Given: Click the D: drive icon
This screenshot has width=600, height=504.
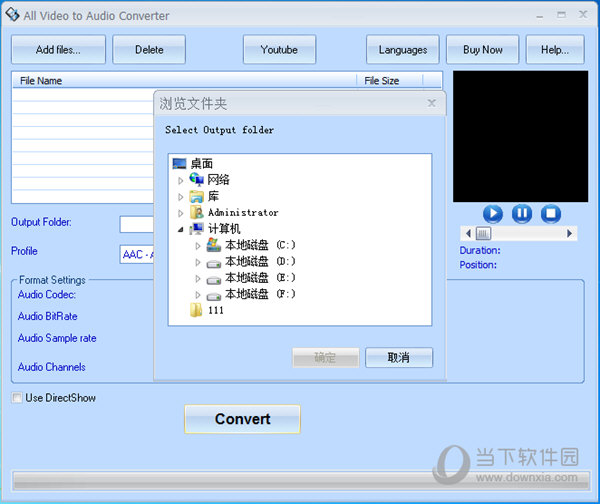Looking at the screenshot, I should point(214,263).
